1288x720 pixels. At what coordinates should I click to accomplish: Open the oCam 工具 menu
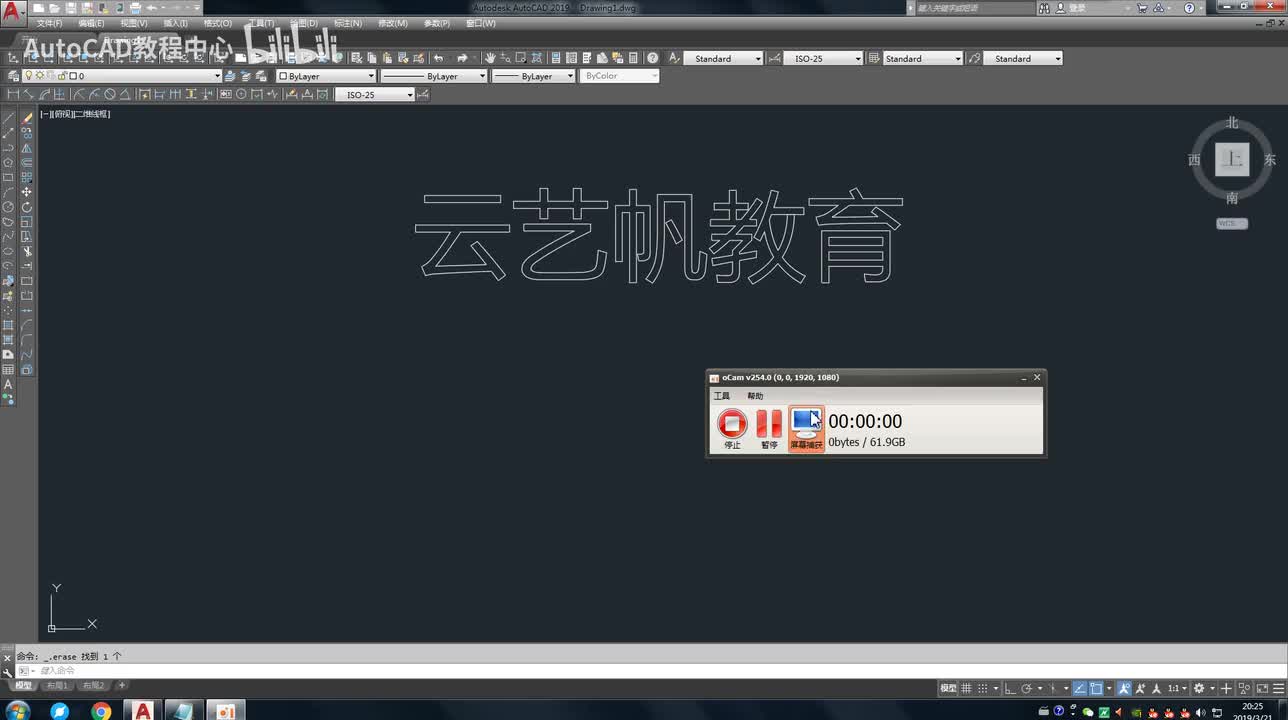pos(721,396)
